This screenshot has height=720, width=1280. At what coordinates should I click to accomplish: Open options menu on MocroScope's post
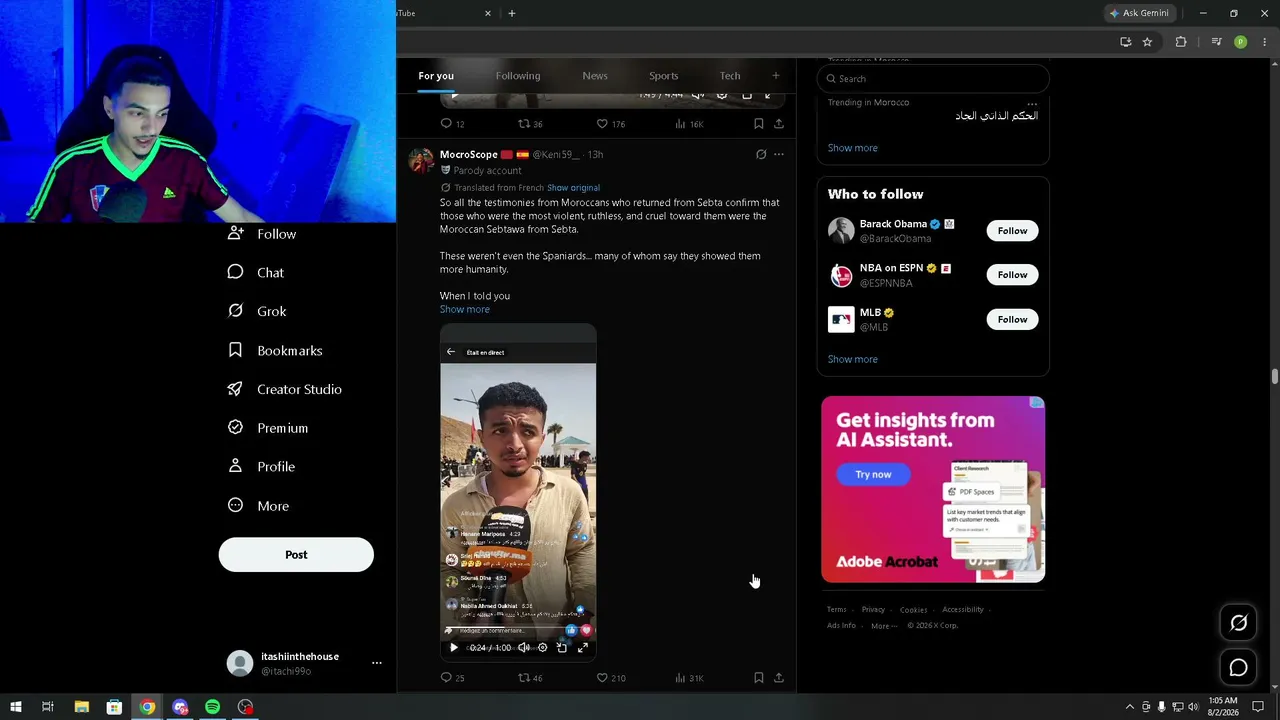tap(779, 155)
